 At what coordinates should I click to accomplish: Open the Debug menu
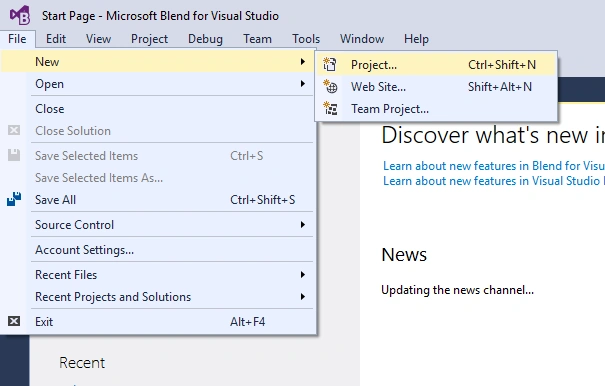205,39
